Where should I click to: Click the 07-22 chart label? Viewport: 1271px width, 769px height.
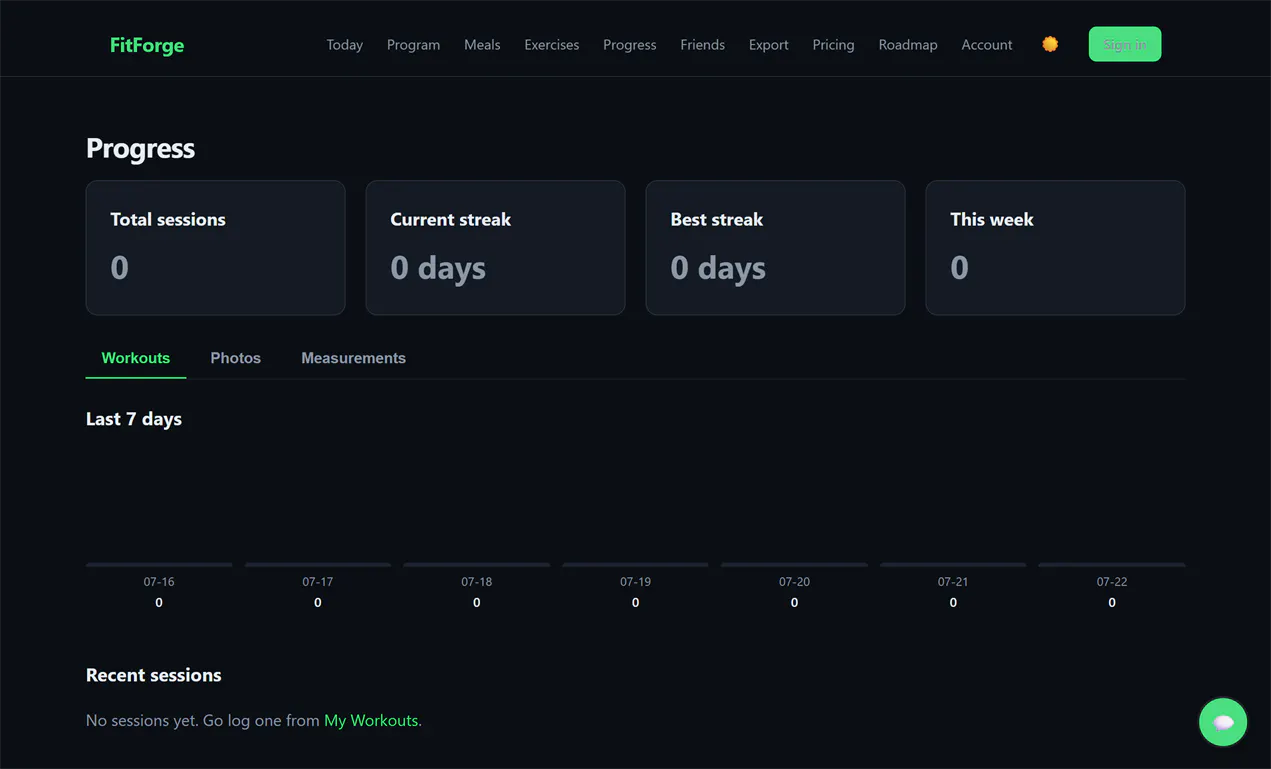(x=1112, y=582)
